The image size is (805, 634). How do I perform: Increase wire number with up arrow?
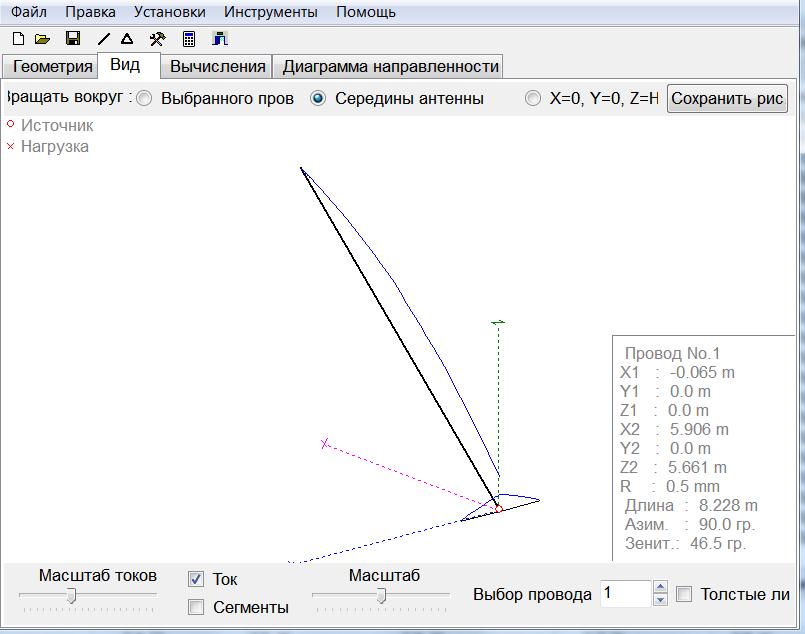660,587
